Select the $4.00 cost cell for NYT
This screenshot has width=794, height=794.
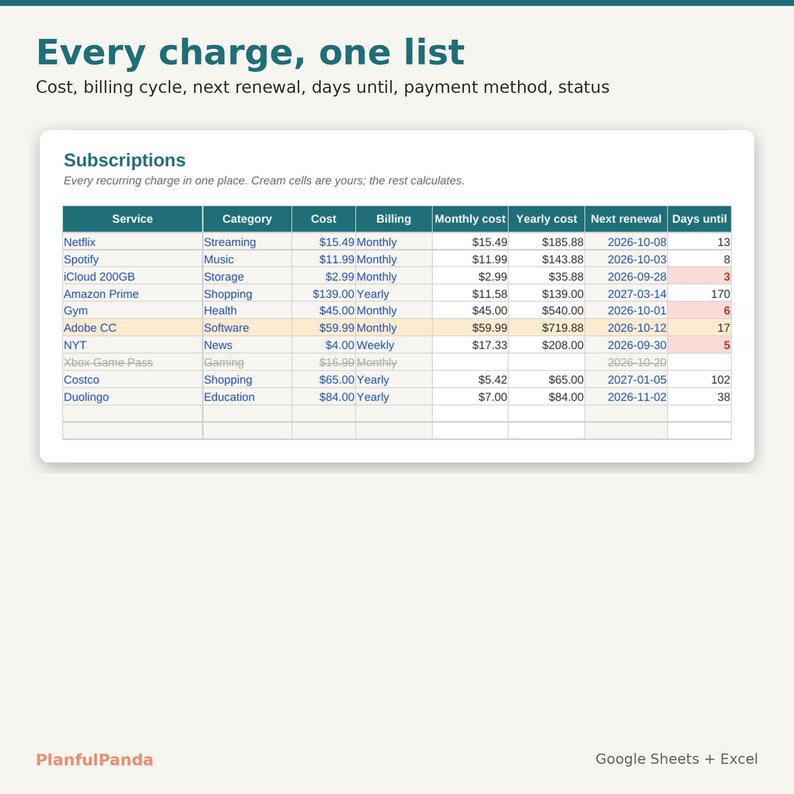(324, 345)
